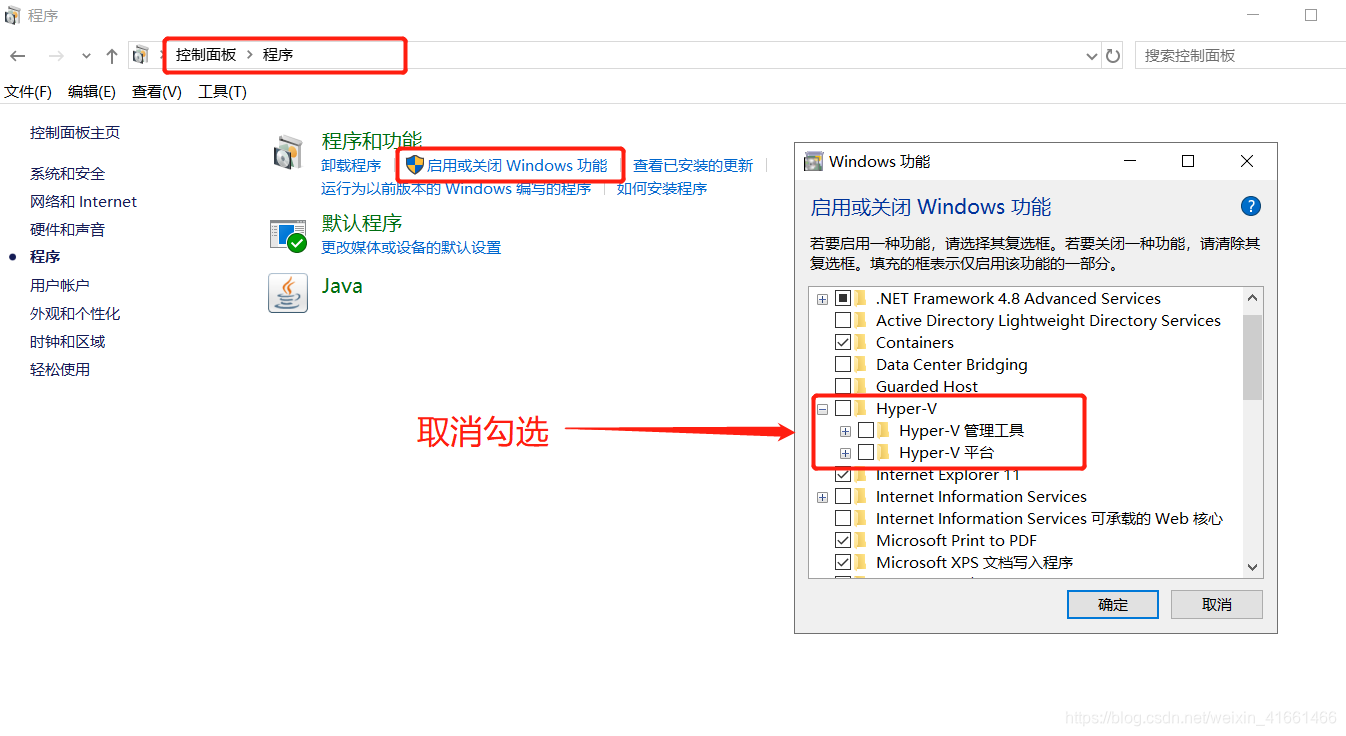Open 网络和 Internet category
Viewport: 1346px width, 736px height.
83,202
